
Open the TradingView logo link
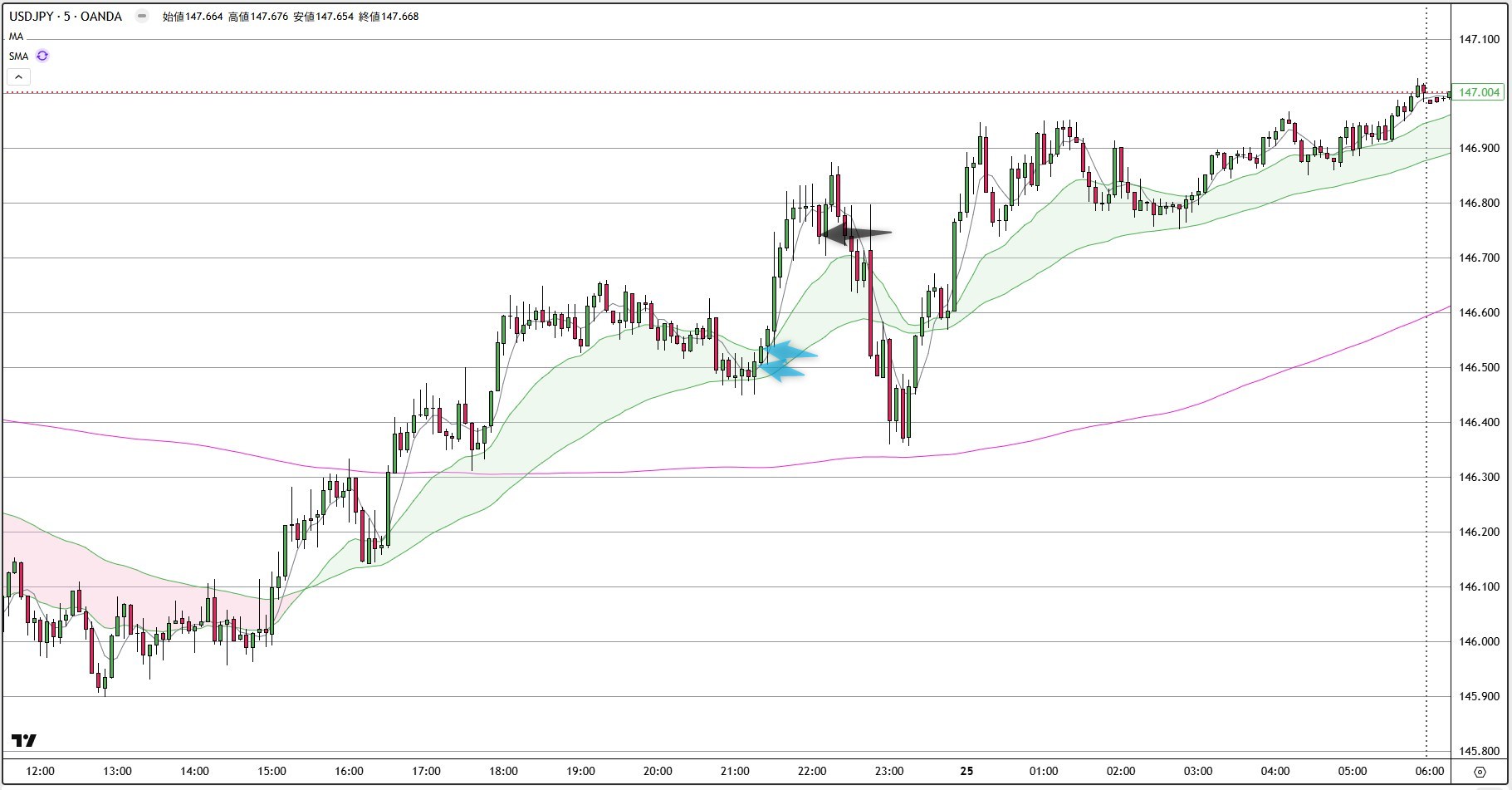click(24, 740)
